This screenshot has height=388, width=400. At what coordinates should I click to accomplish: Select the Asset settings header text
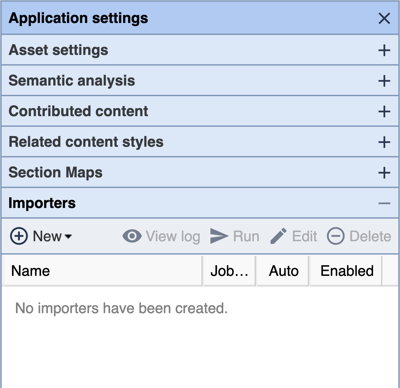[58, 50]
